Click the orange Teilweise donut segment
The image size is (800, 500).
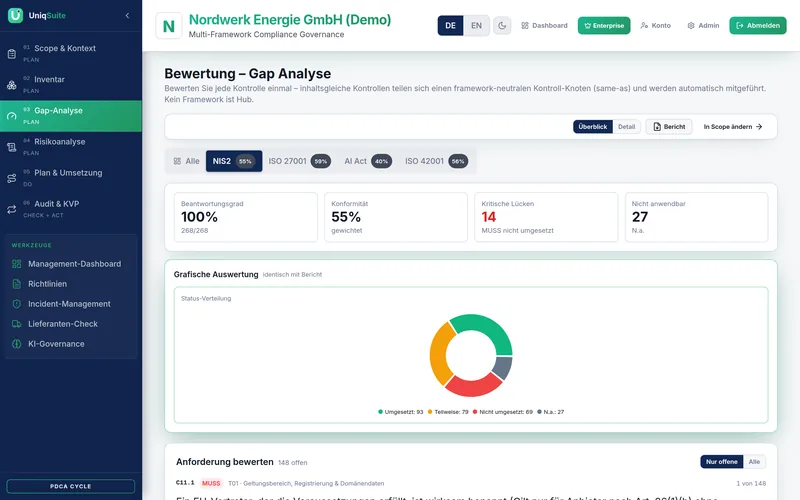point(439,353)
